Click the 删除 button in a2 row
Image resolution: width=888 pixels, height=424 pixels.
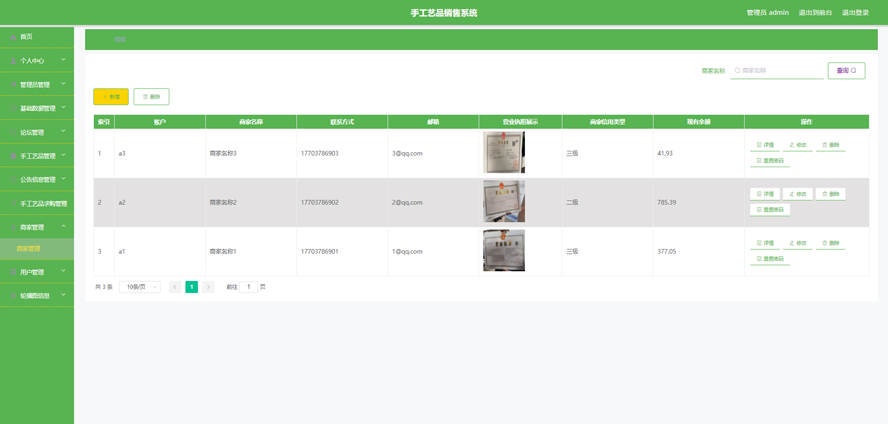coord(831,194)
